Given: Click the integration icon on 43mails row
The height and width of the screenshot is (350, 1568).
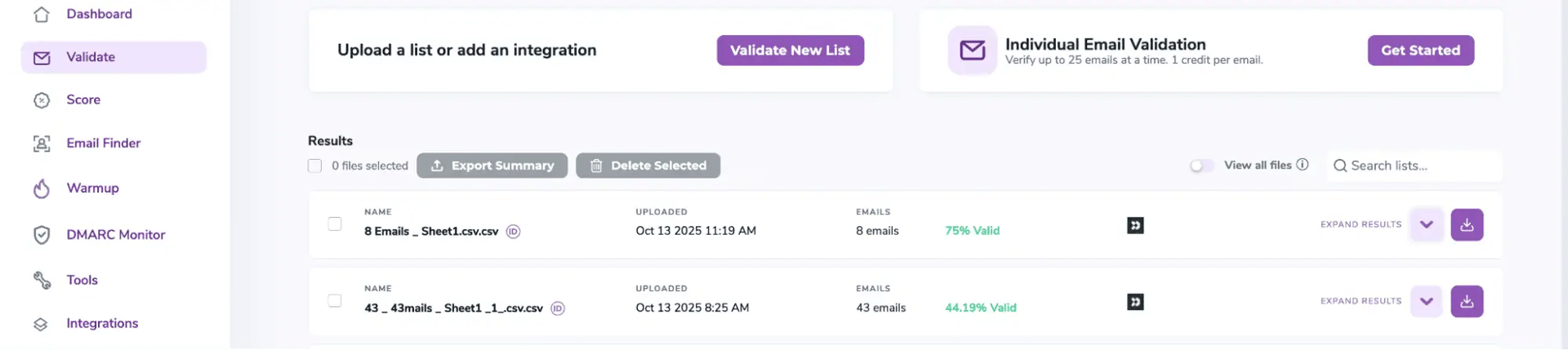Looking at the screenshot, I should 1135,302.
